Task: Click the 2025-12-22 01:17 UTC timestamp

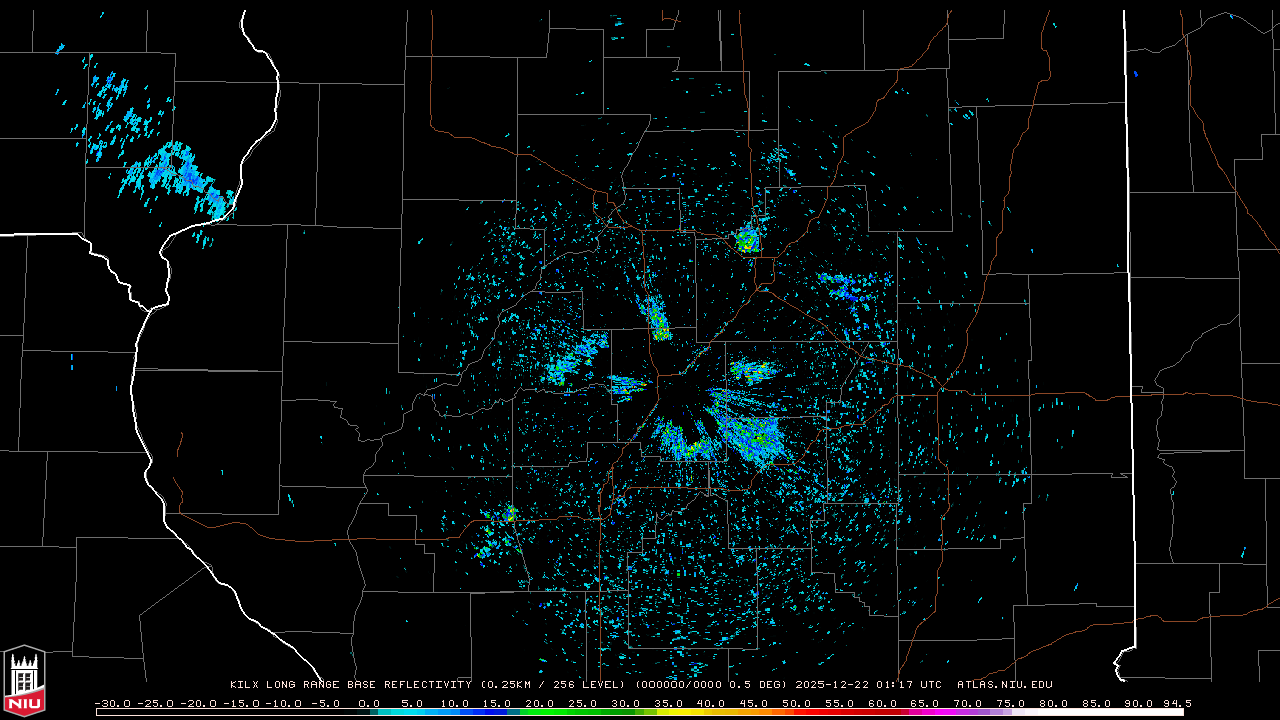Action: 868,685
